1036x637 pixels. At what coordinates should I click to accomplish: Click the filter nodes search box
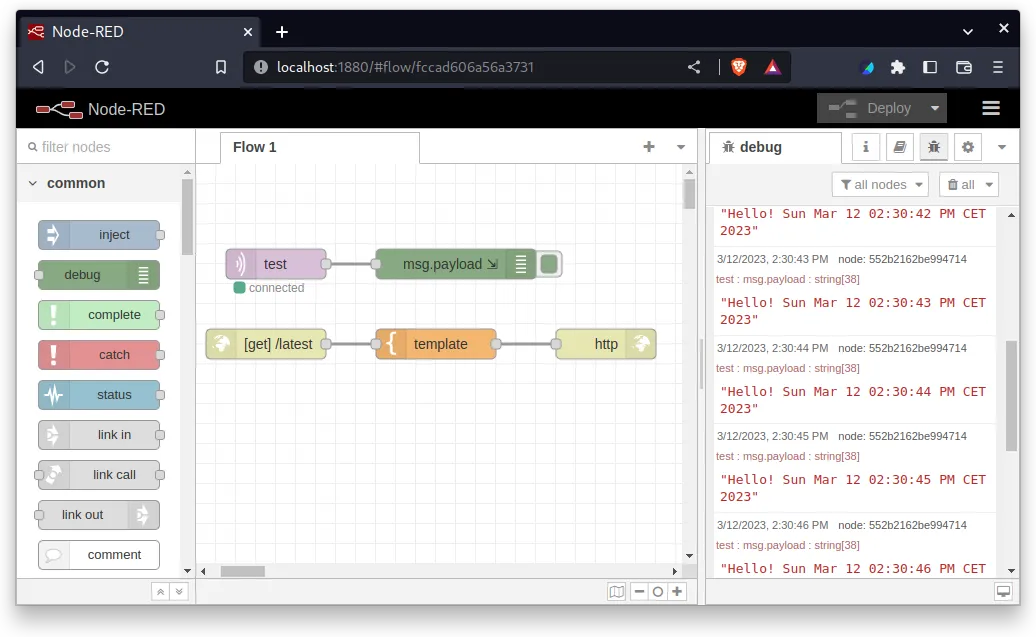[105, 147]
